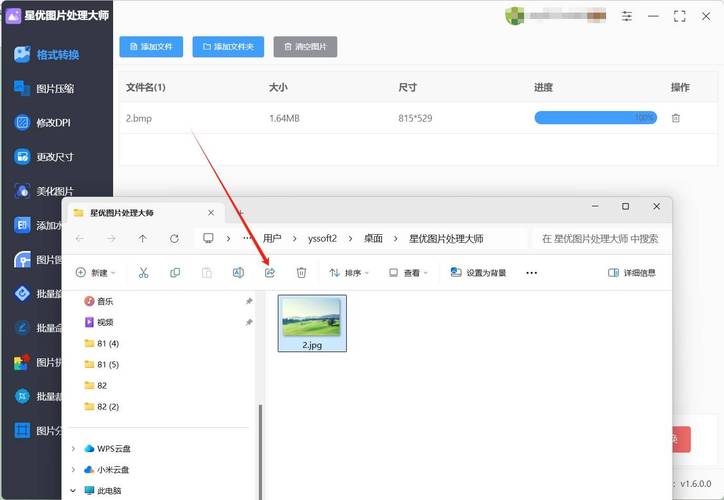The image size is (724, 500).
Task: Collapse 此电脑 tree node
Action: pyautogui.click(x=73, y=490)
